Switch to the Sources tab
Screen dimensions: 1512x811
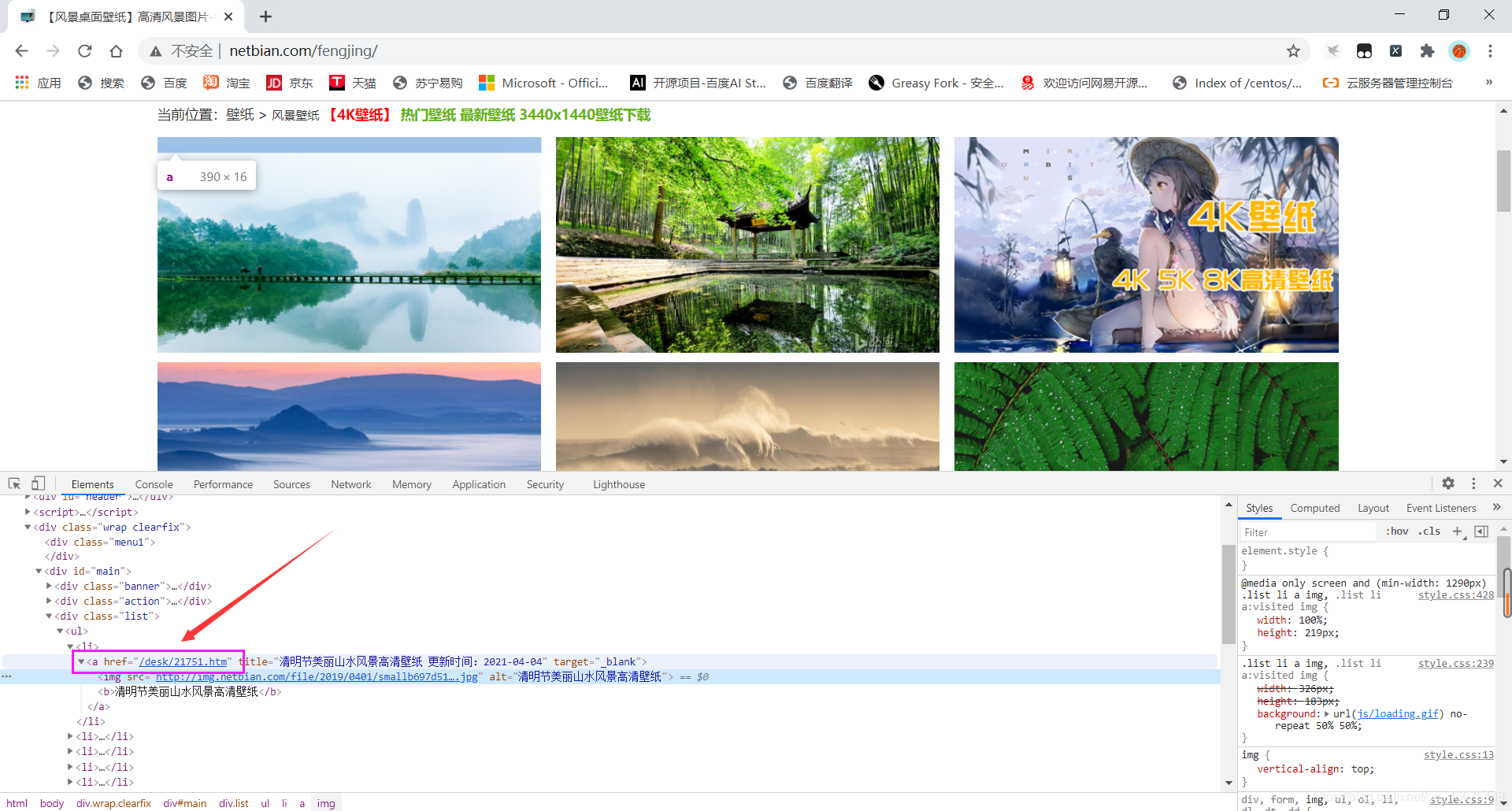click(x=291, y=484)
